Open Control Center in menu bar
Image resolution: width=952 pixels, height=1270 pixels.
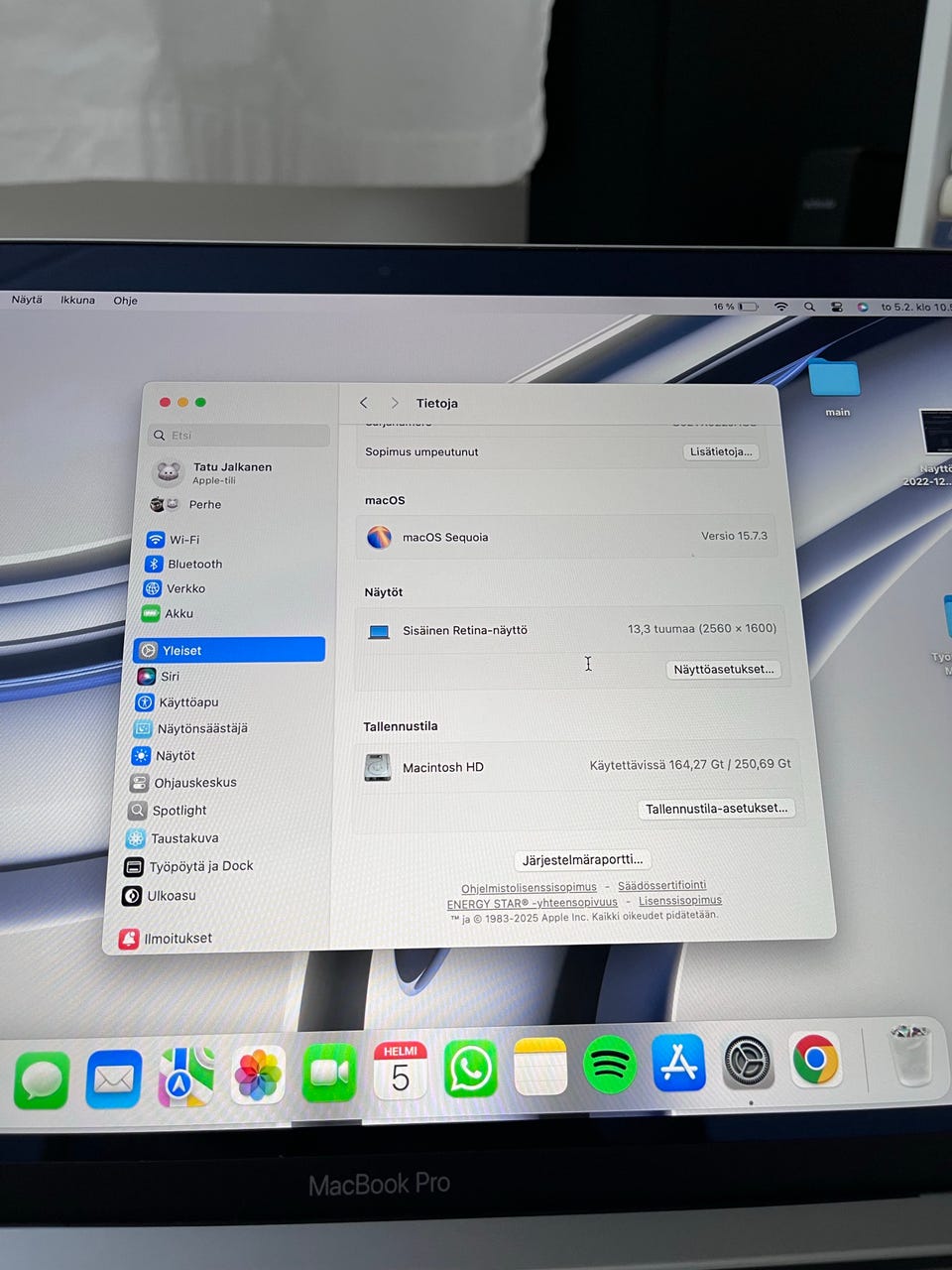coord(837,307)
